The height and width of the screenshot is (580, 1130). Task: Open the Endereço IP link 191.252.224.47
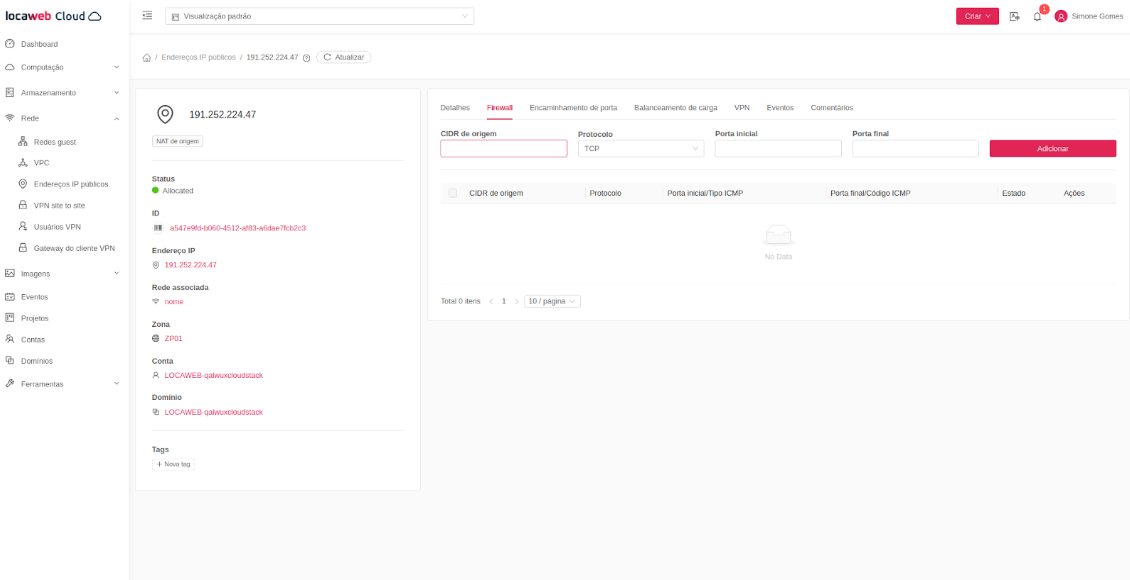click(190, 264)
